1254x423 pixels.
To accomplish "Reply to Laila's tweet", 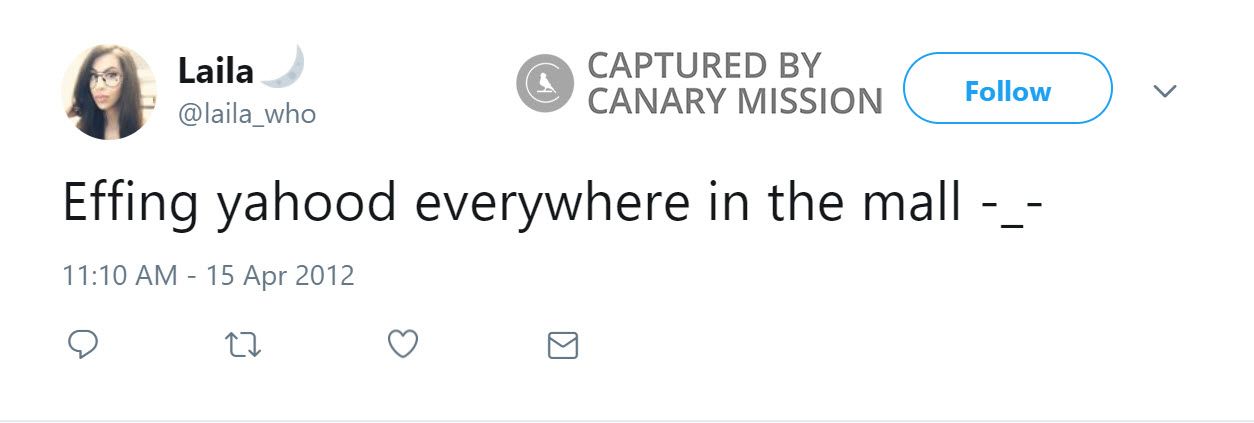I will (x=82, y=345).
